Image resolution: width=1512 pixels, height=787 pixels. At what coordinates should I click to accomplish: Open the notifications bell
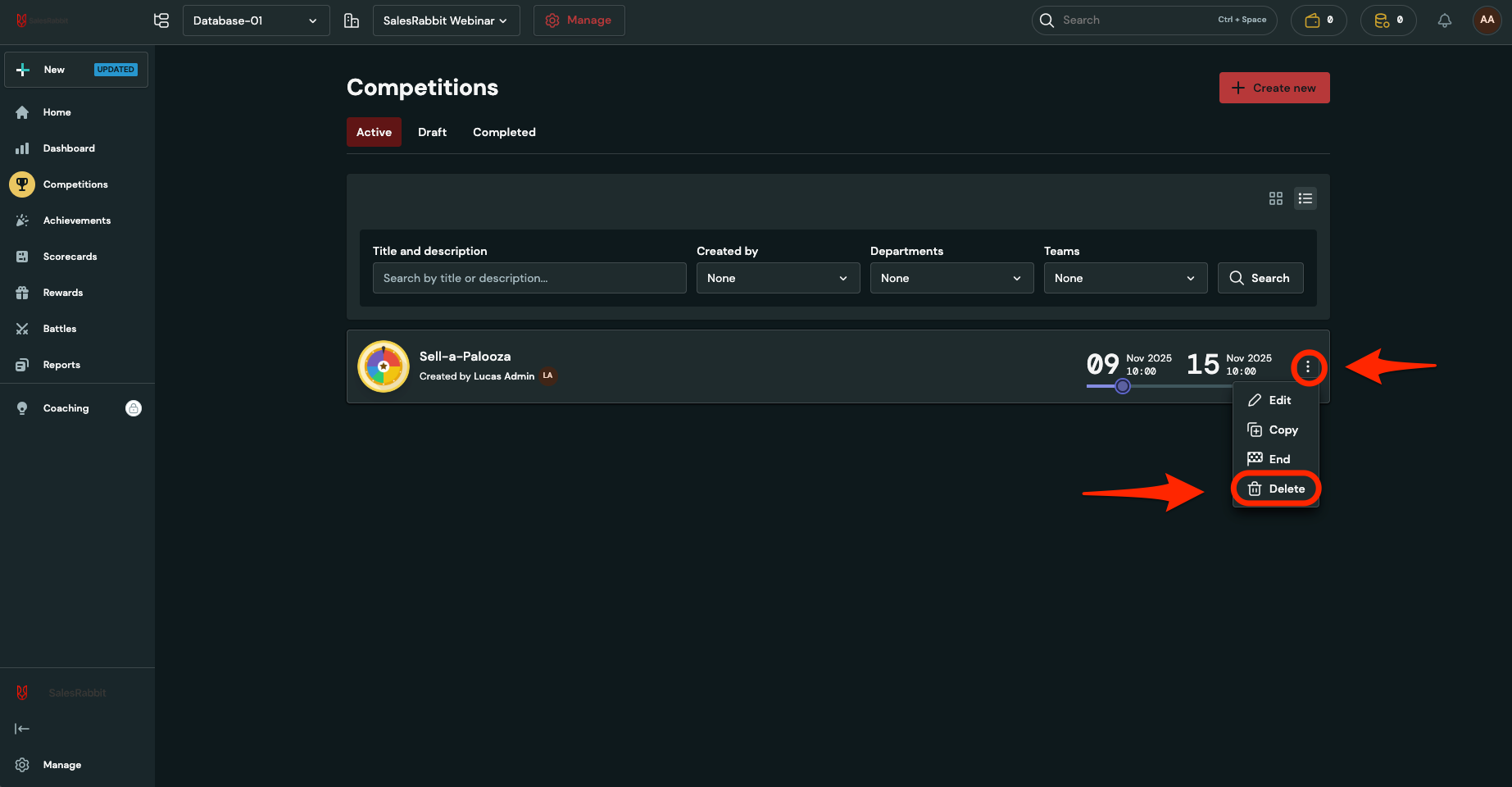coord(1444,20)
